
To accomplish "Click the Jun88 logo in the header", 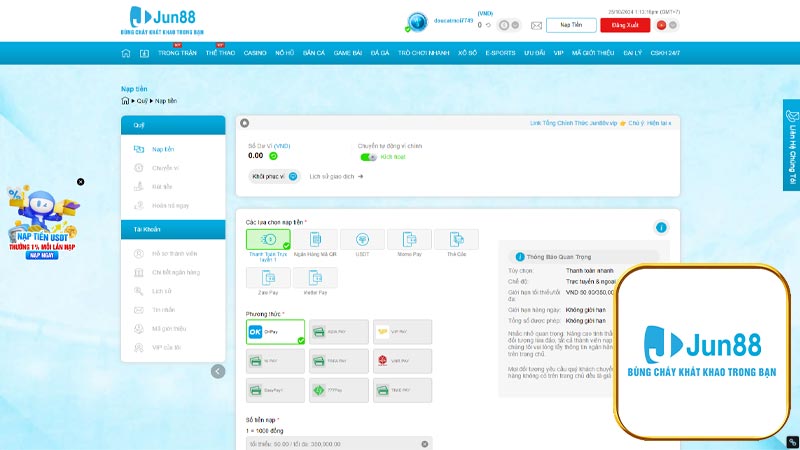I will [162, 20].
